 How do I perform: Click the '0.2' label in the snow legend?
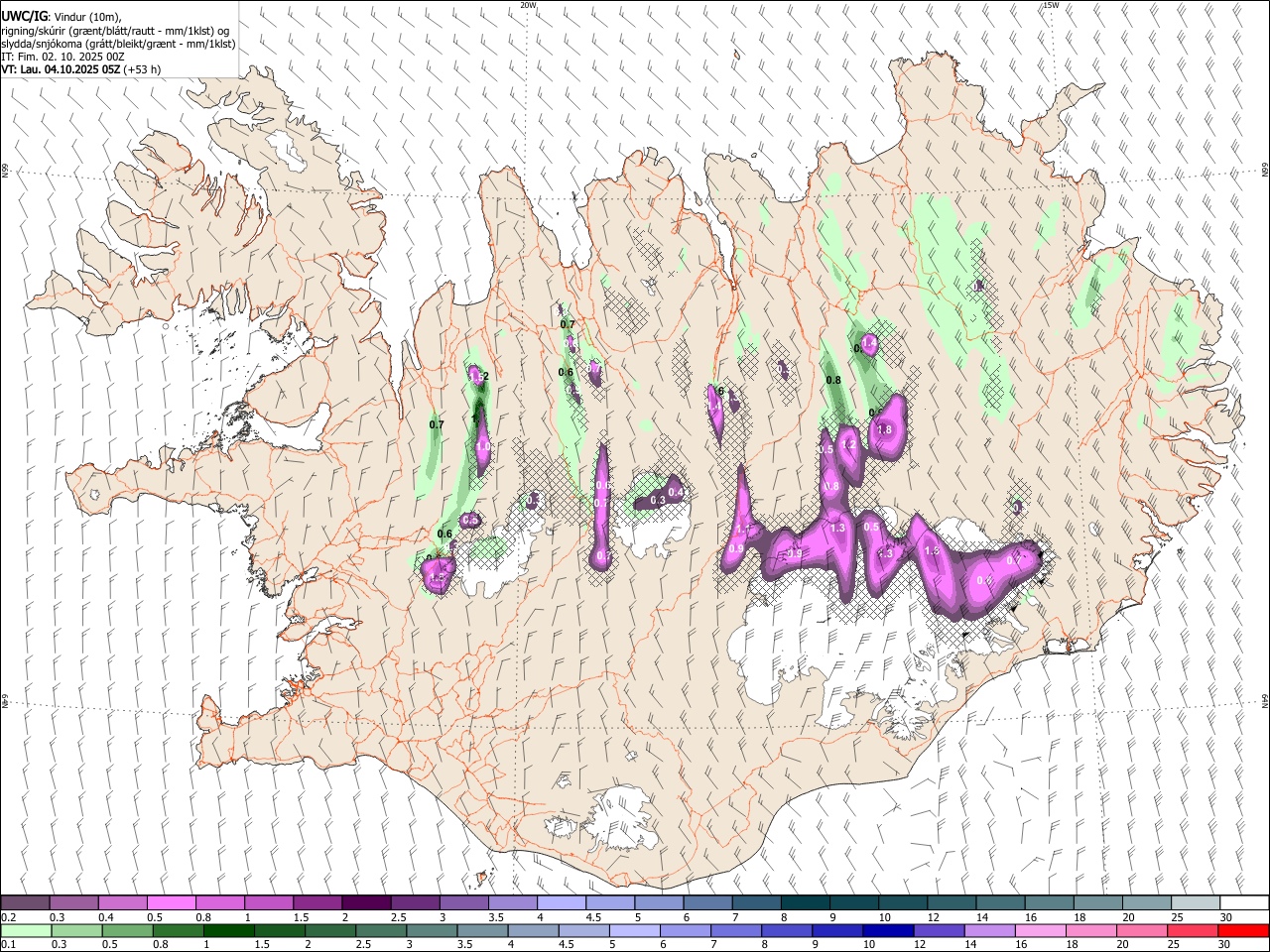[x=8, y=917]
